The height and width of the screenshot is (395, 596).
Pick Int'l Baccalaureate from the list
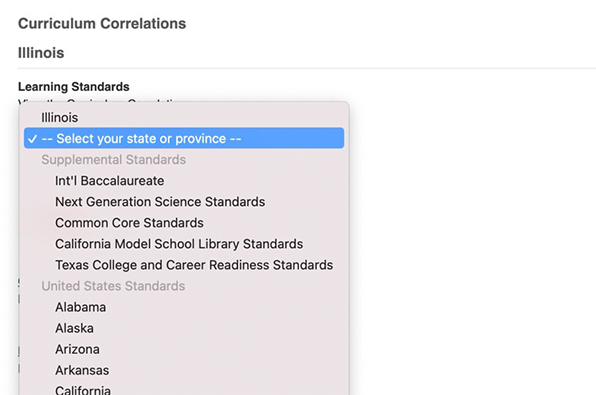click(184, 181)
